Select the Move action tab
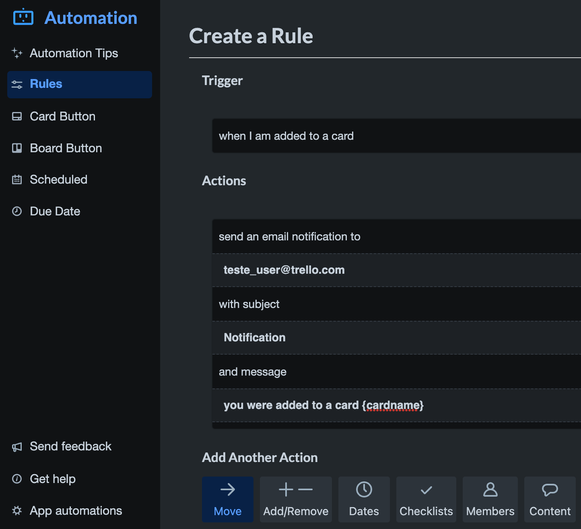 (228, 499)
